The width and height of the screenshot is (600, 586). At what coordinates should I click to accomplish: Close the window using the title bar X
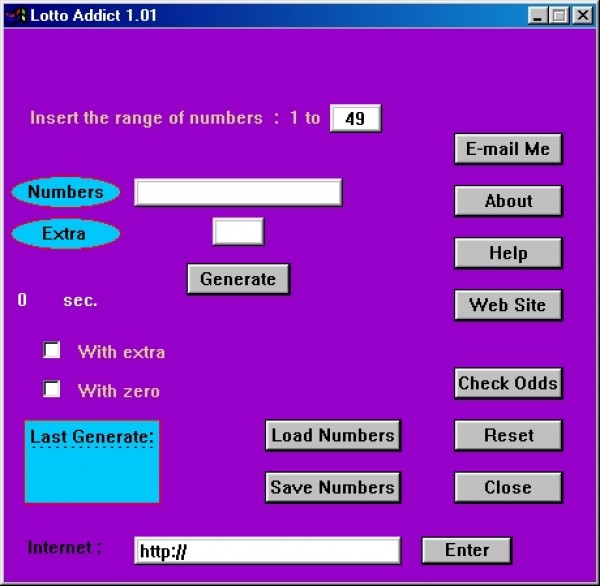click(582, 16)
